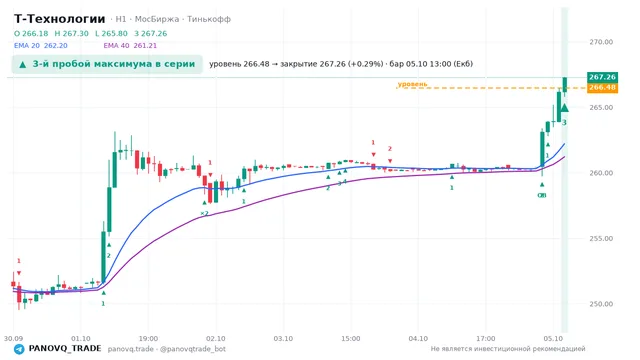The height and width of the screenshot is (360, 640).
Task: Click the green arrow marker near 17:00
Action: click(x=452, y=177)
